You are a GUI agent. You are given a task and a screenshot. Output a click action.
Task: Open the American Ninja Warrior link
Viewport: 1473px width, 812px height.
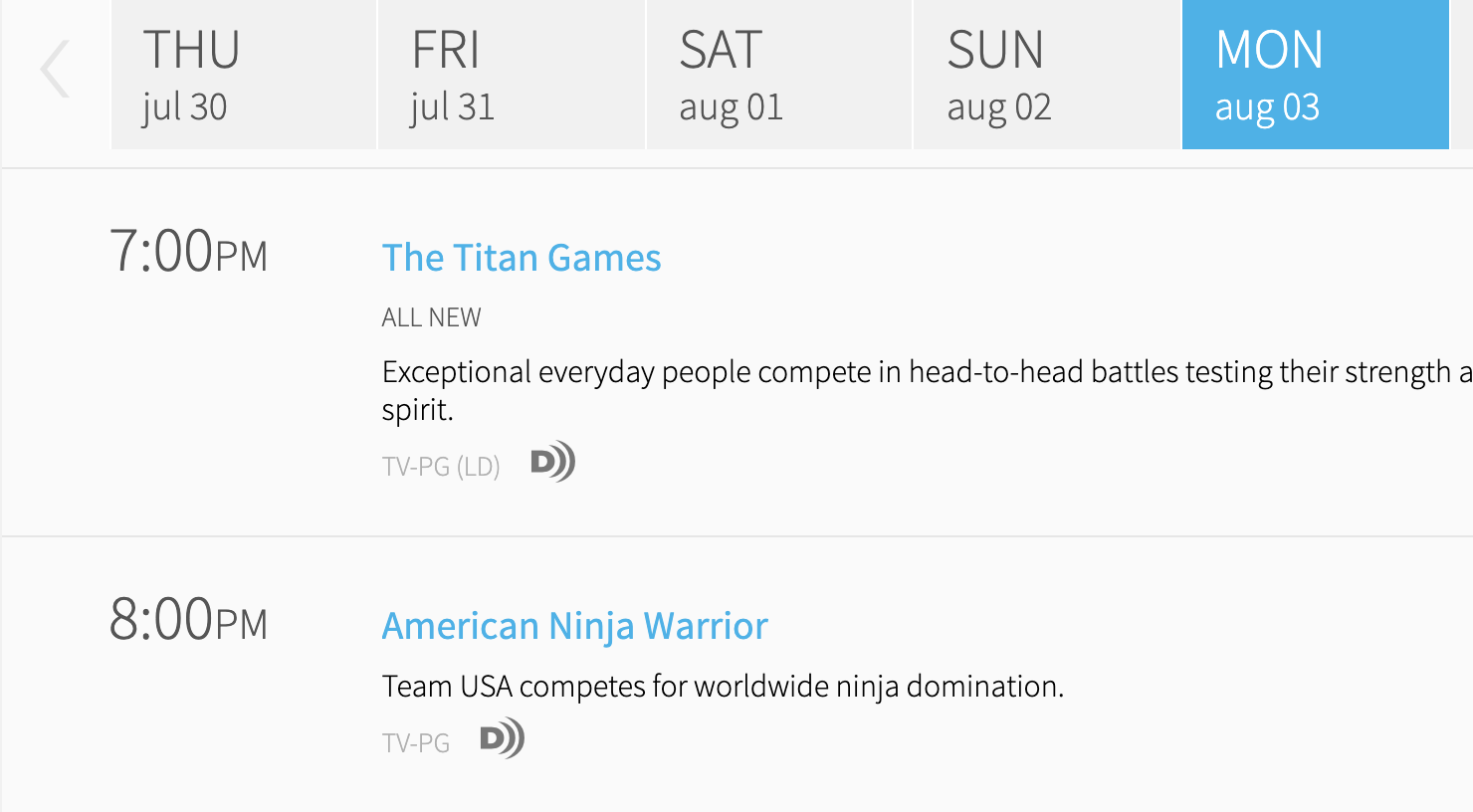tap(575, 626)
